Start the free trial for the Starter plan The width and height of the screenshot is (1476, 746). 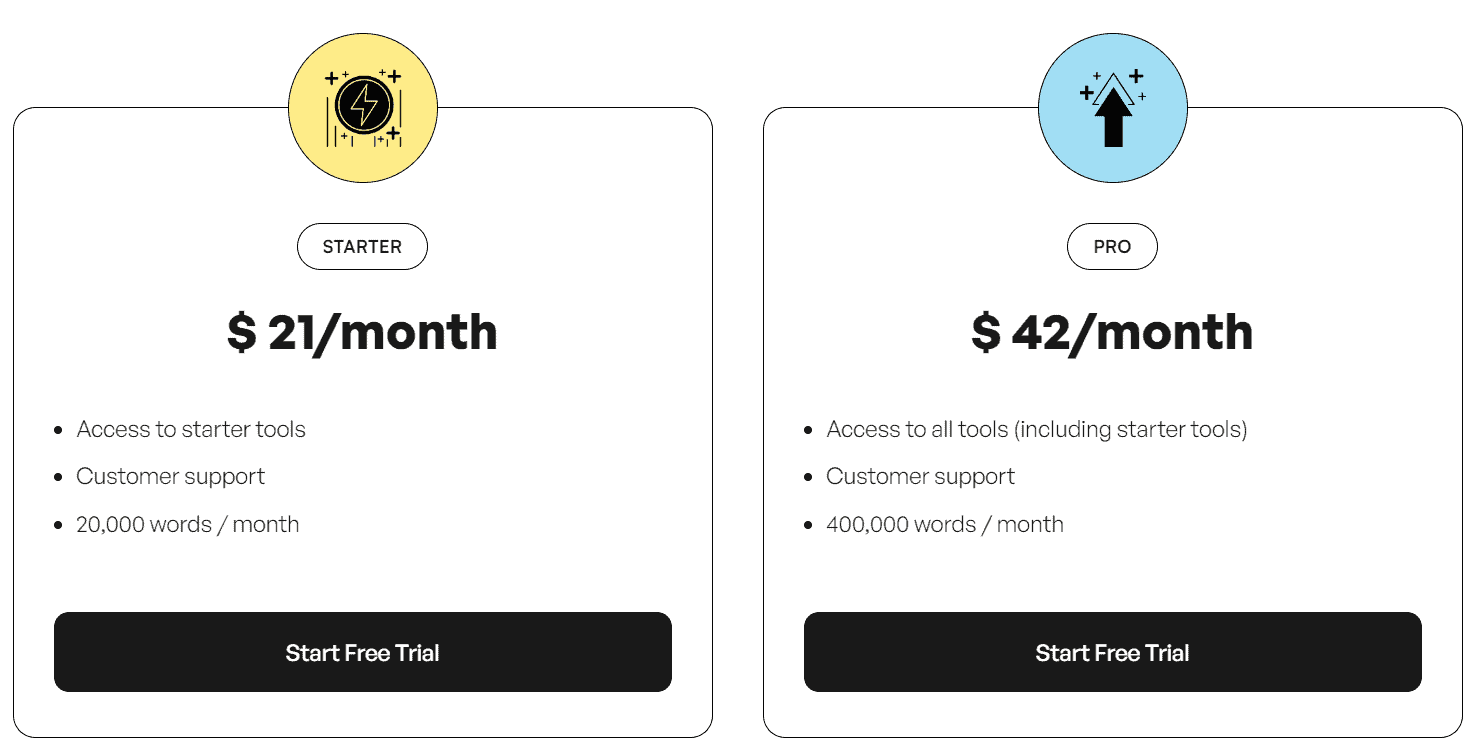(363, 652)
